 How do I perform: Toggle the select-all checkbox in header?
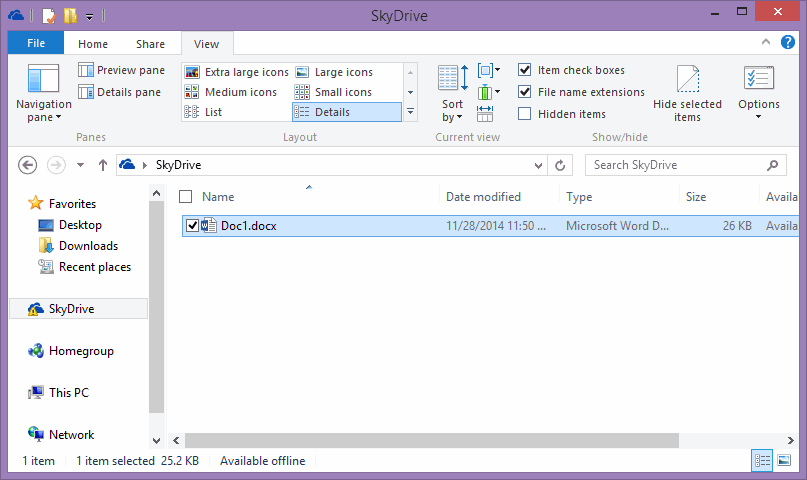pos(185,197)
